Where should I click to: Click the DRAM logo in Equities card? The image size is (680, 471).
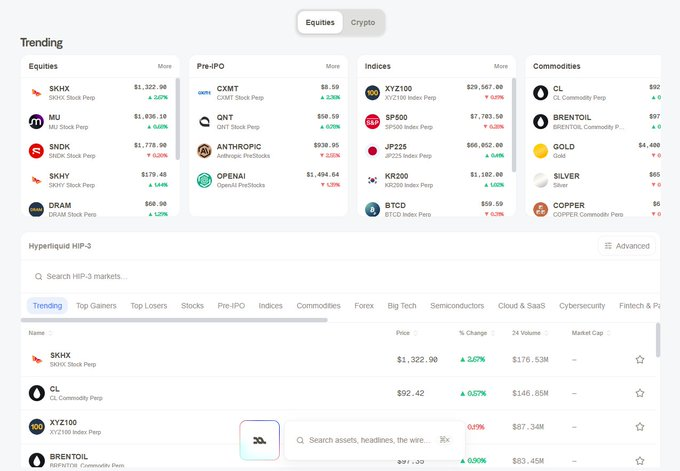(x=36, y=209)
